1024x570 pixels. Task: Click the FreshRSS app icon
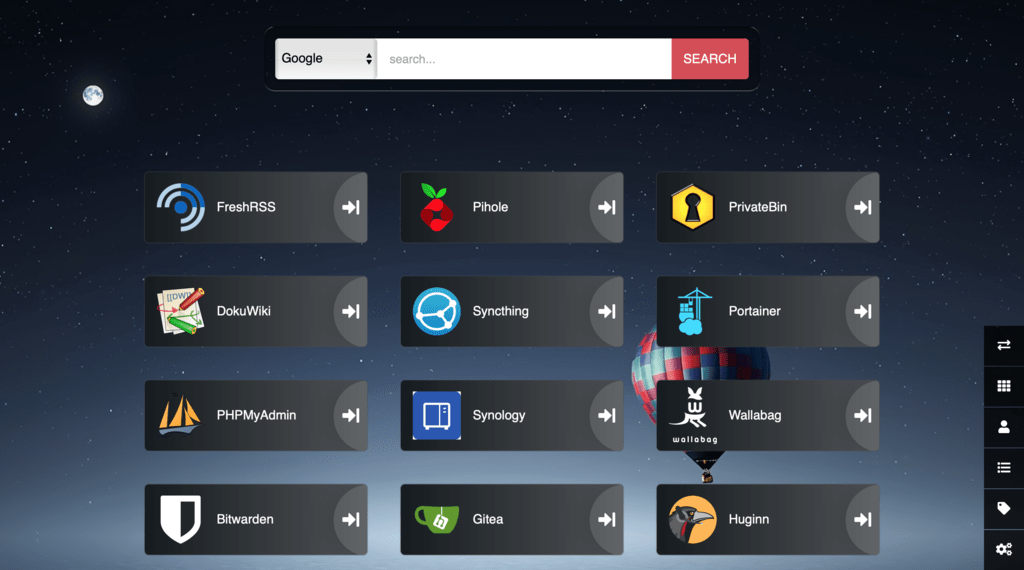181,207
